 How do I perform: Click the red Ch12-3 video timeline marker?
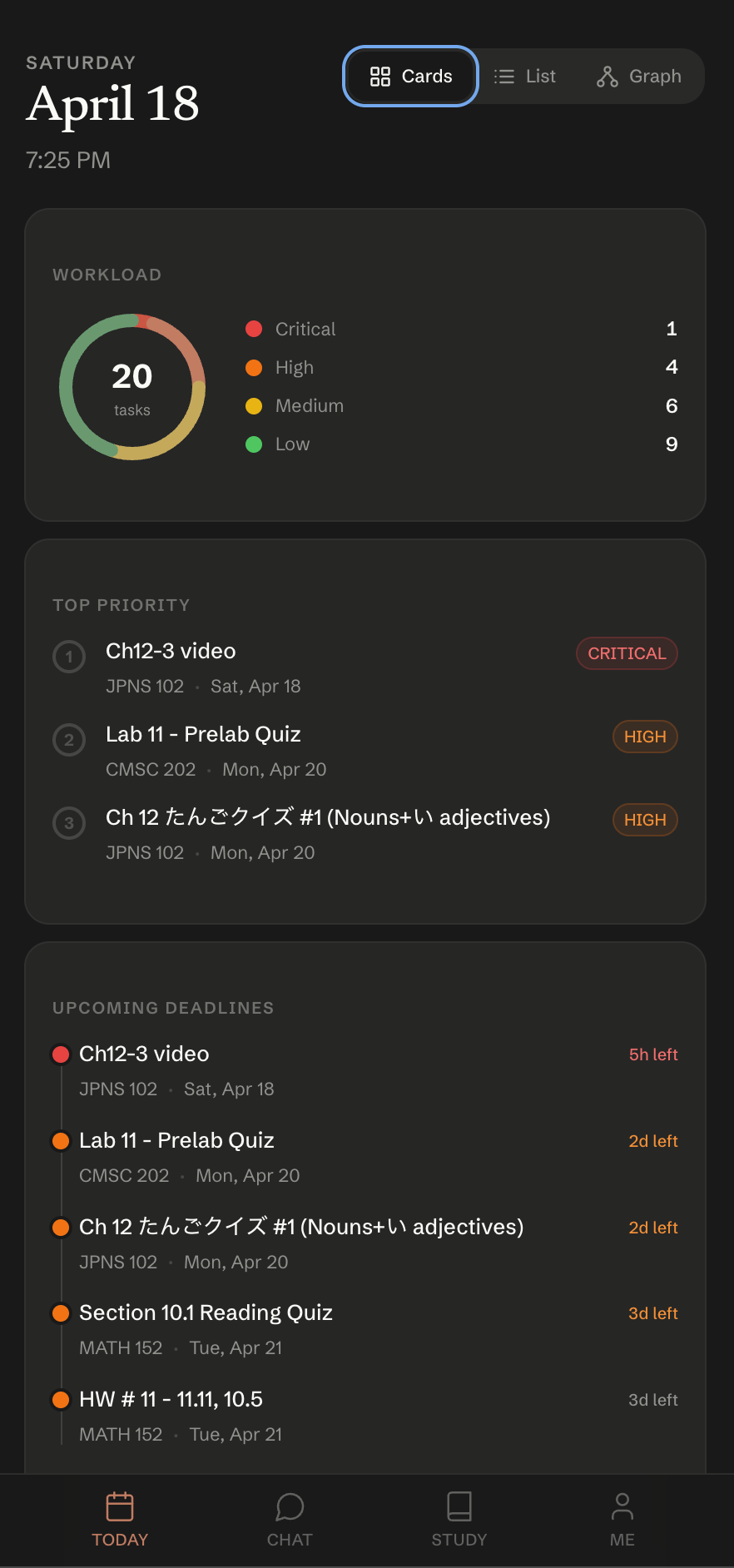tap(61, 1054)
